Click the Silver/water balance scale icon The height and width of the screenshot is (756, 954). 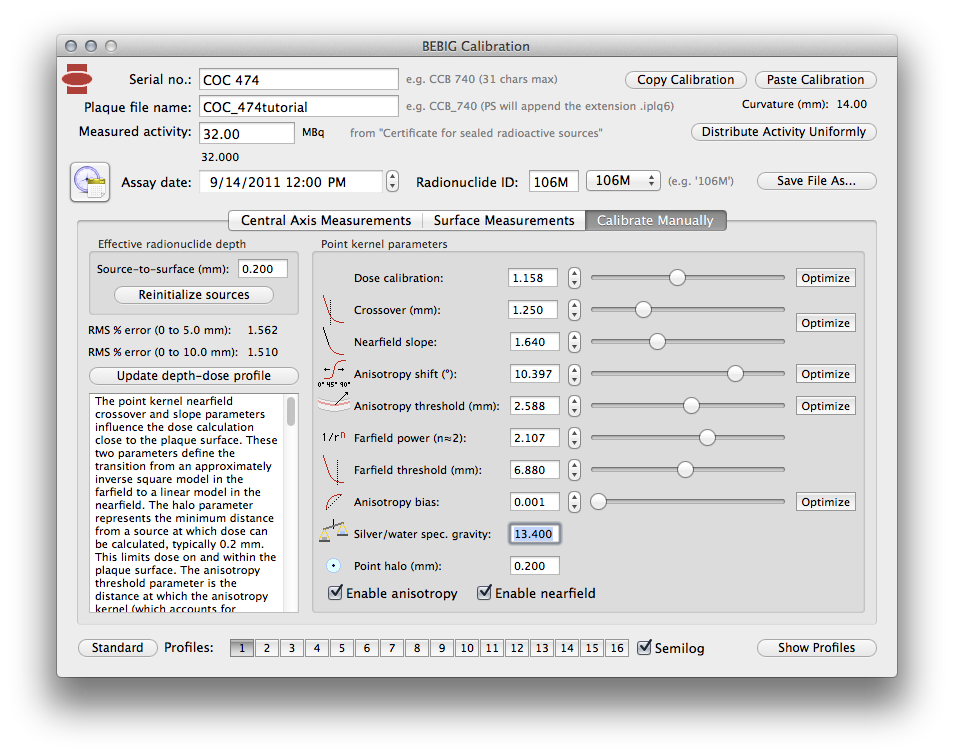(x=332, y=533)
